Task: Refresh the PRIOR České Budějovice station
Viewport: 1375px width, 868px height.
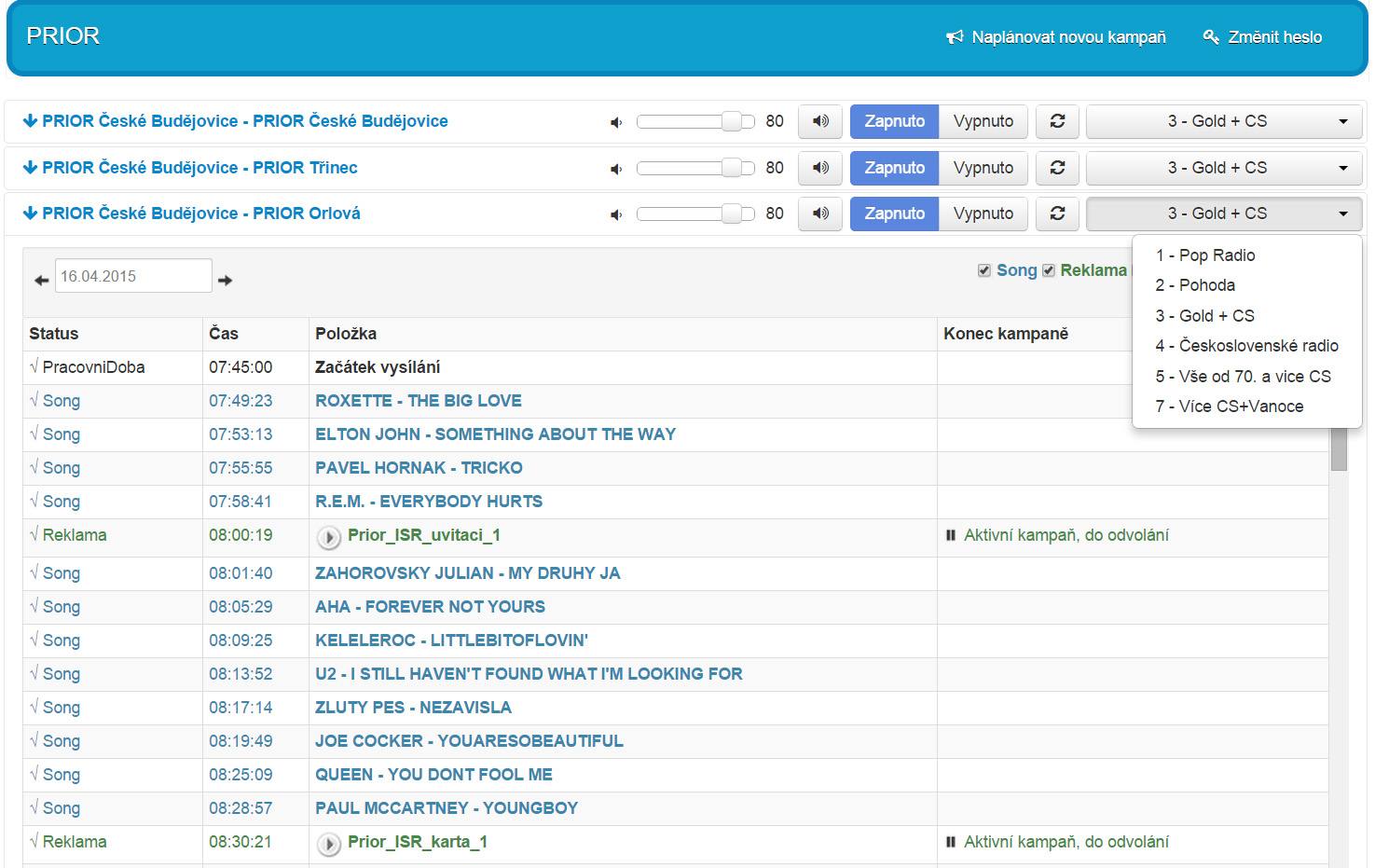Action: [1057, 121]
